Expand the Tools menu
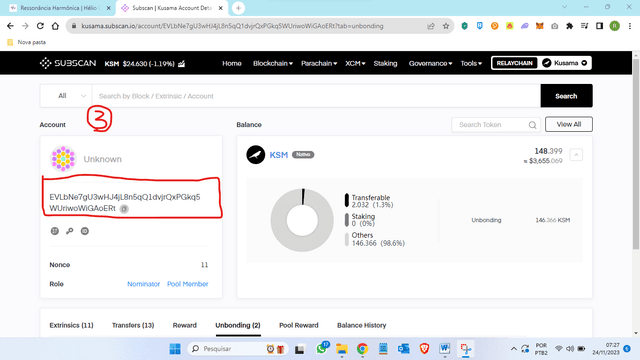Screen dimensions: 640x360 [x=471, y=63]
